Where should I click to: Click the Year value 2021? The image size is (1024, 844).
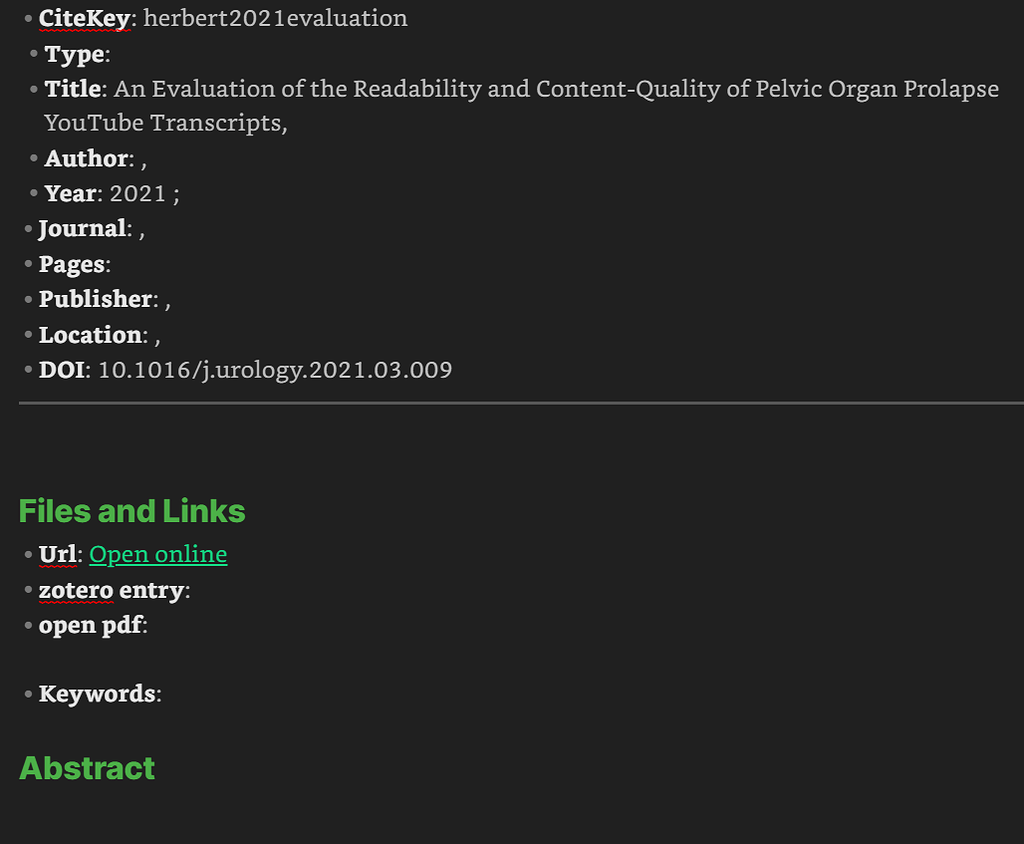[x=138, y=194]
